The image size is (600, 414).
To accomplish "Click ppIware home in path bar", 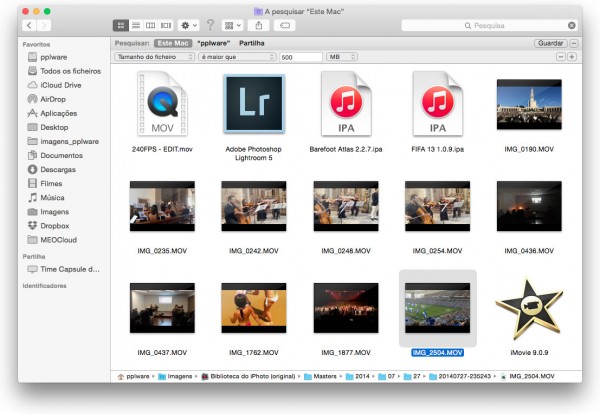I will [134, 377].
